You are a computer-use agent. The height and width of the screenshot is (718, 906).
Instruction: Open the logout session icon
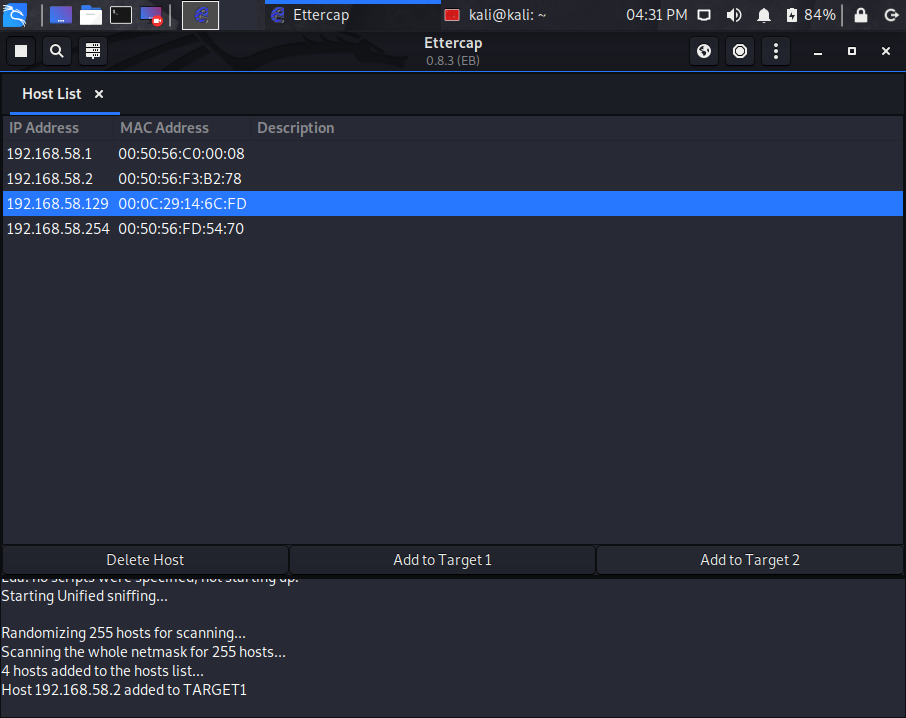pos(892,15)
